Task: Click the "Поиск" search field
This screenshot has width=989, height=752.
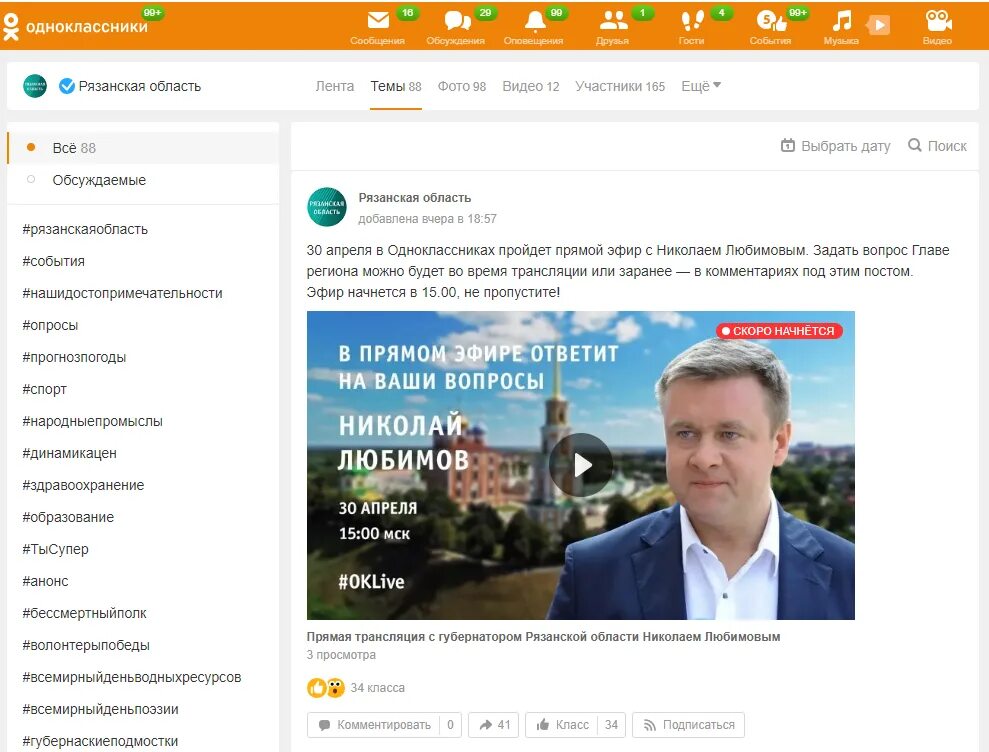Action: 937,146
